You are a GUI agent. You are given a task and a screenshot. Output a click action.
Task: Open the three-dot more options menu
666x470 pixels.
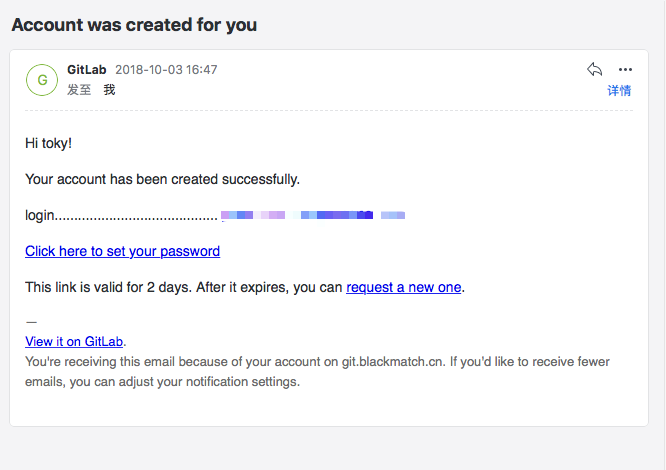[x=625, y=69]
